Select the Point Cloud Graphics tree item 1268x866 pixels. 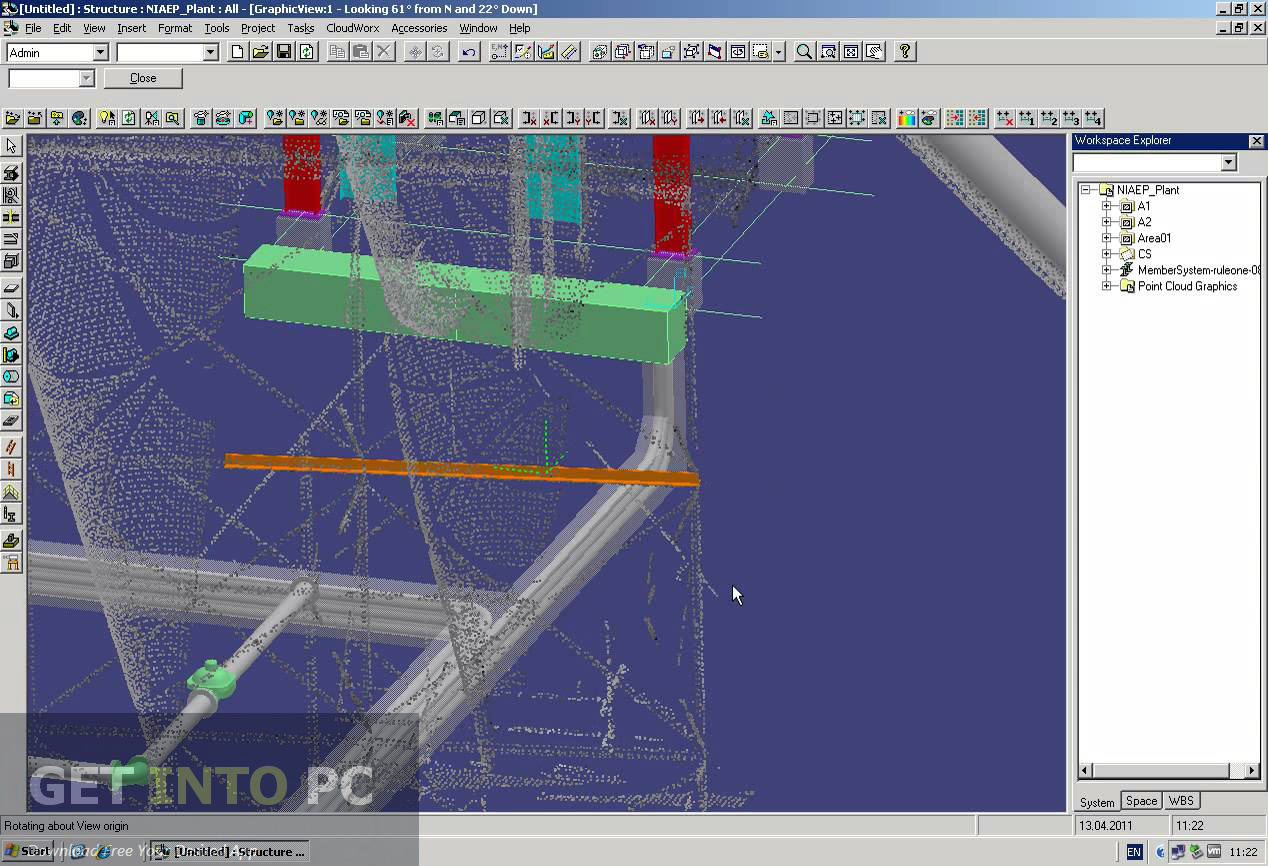1187,286
